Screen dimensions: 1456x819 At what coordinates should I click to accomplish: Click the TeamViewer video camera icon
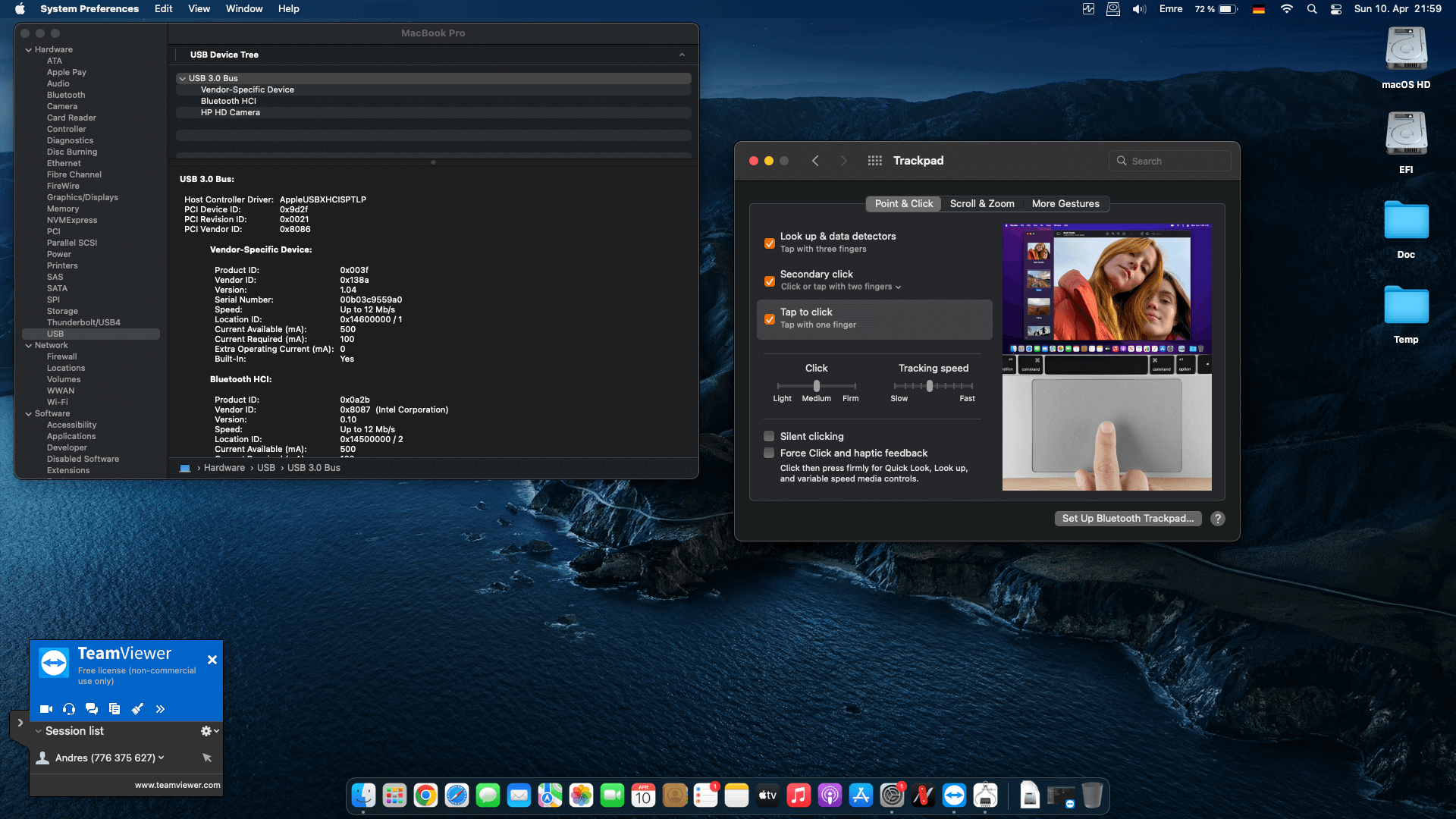pos(46,709)
